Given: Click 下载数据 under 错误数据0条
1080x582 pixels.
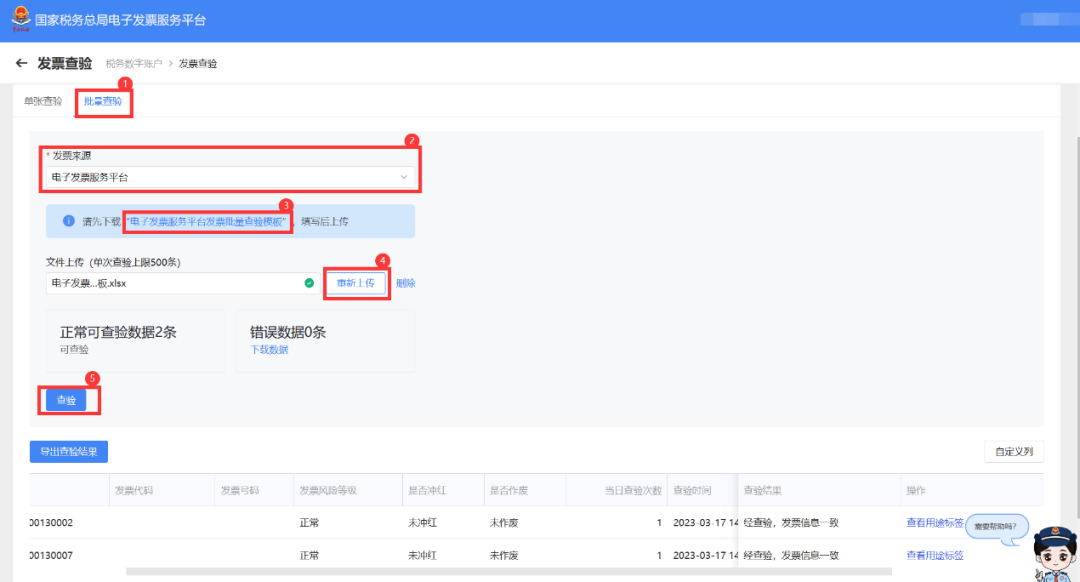Looking at the screenshot, I should [x=269, y=350].
